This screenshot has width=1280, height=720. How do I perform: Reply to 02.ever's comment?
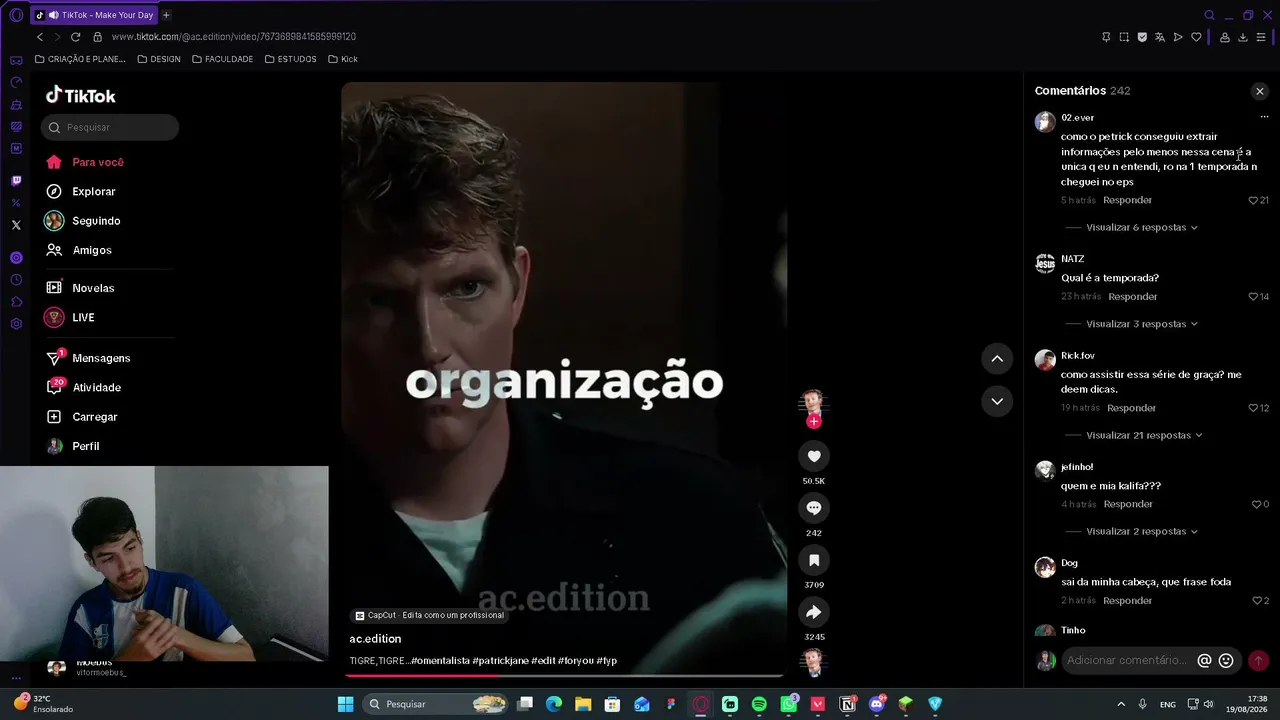point(1127,200)
